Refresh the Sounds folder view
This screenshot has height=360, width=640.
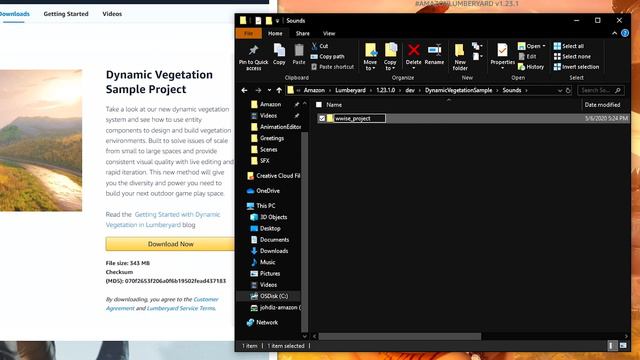(568, 90)
